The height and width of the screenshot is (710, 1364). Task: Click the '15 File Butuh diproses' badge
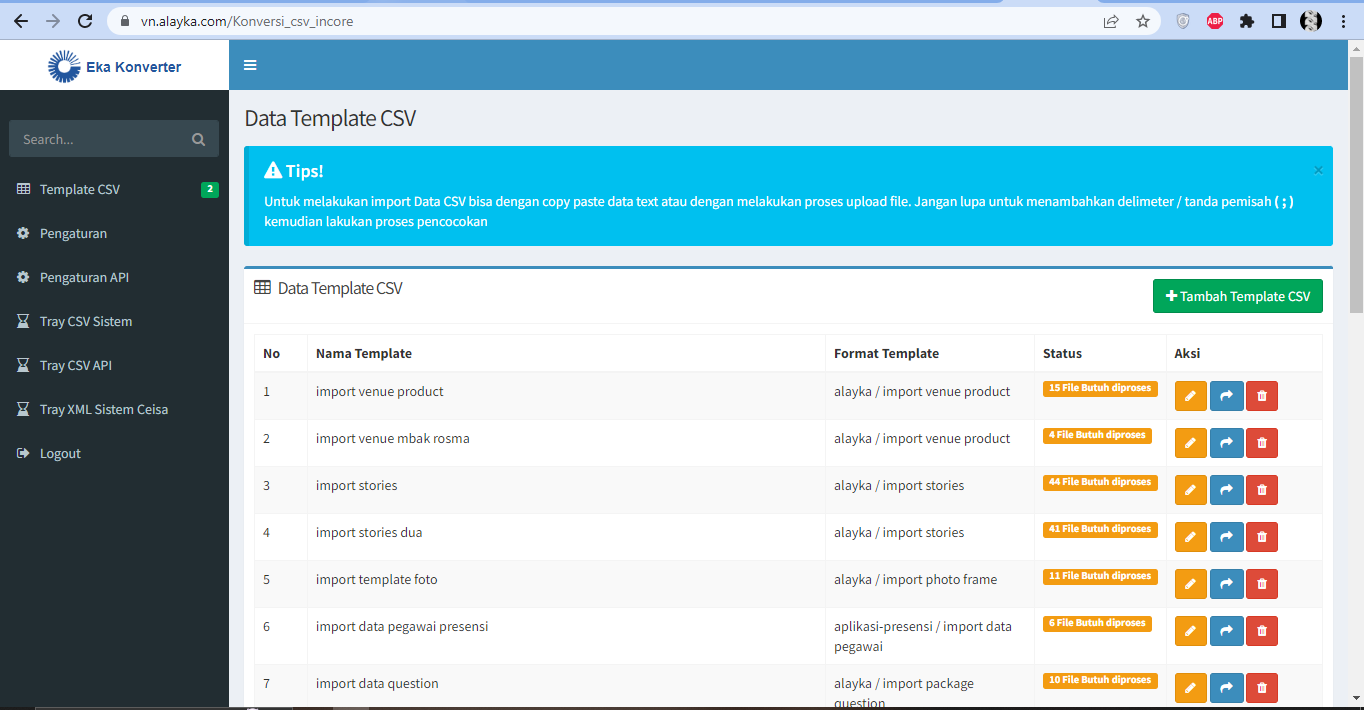[x=1100, y=388]
